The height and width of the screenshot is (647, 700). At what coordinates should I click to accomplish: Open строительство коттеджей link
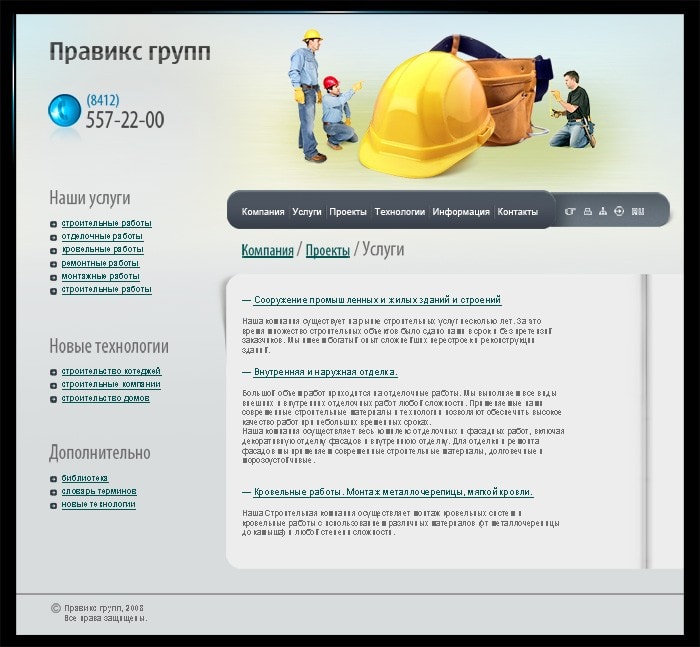pos(111,371)
